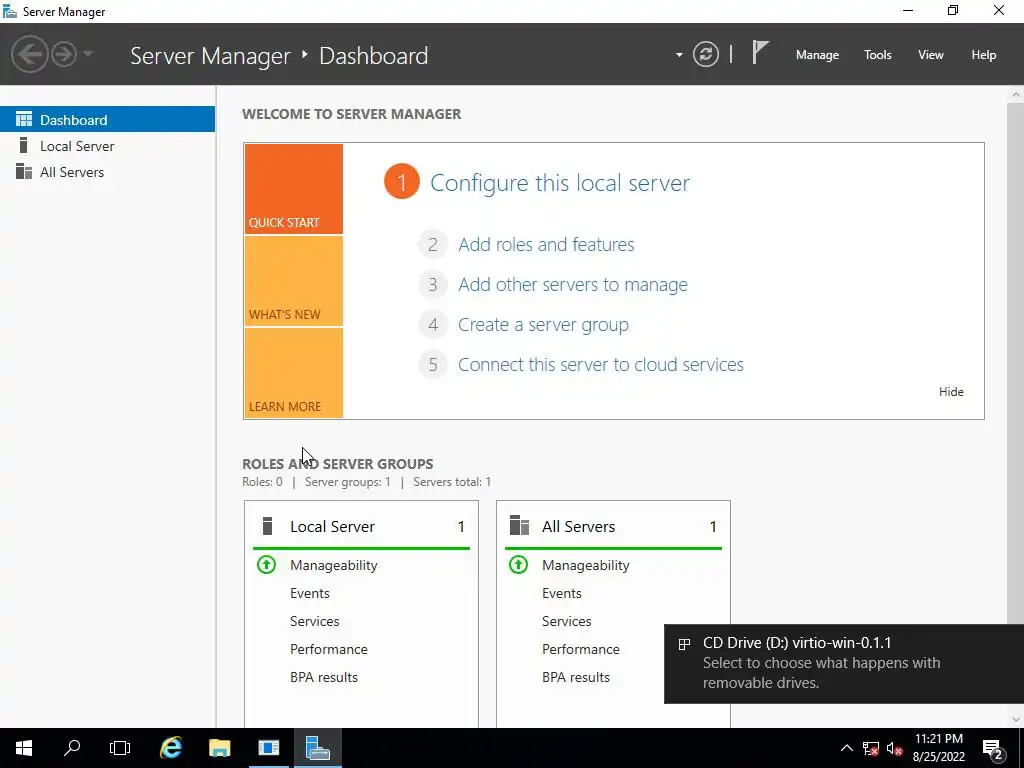Screen dimensions: 1024x768
Task: Open the View menu
Action: point(931,55)
